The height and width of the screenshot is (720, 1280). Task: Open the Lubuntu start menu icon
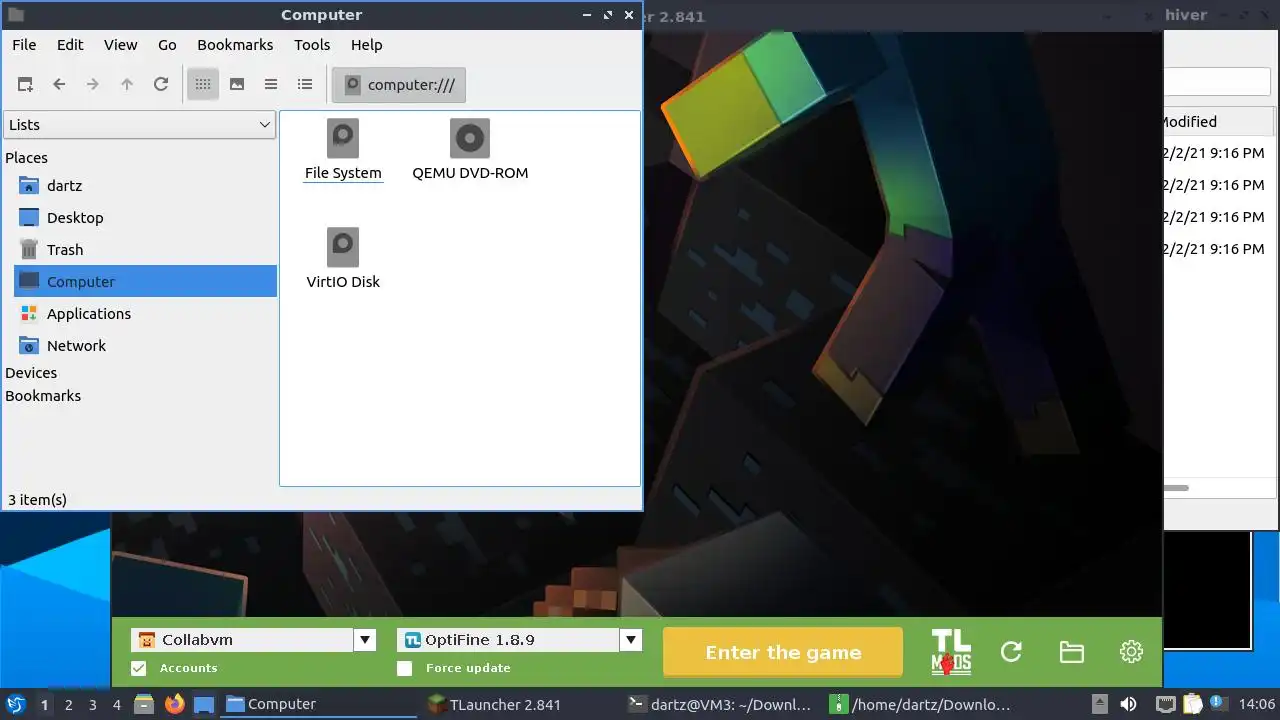[x=15, y=704]
